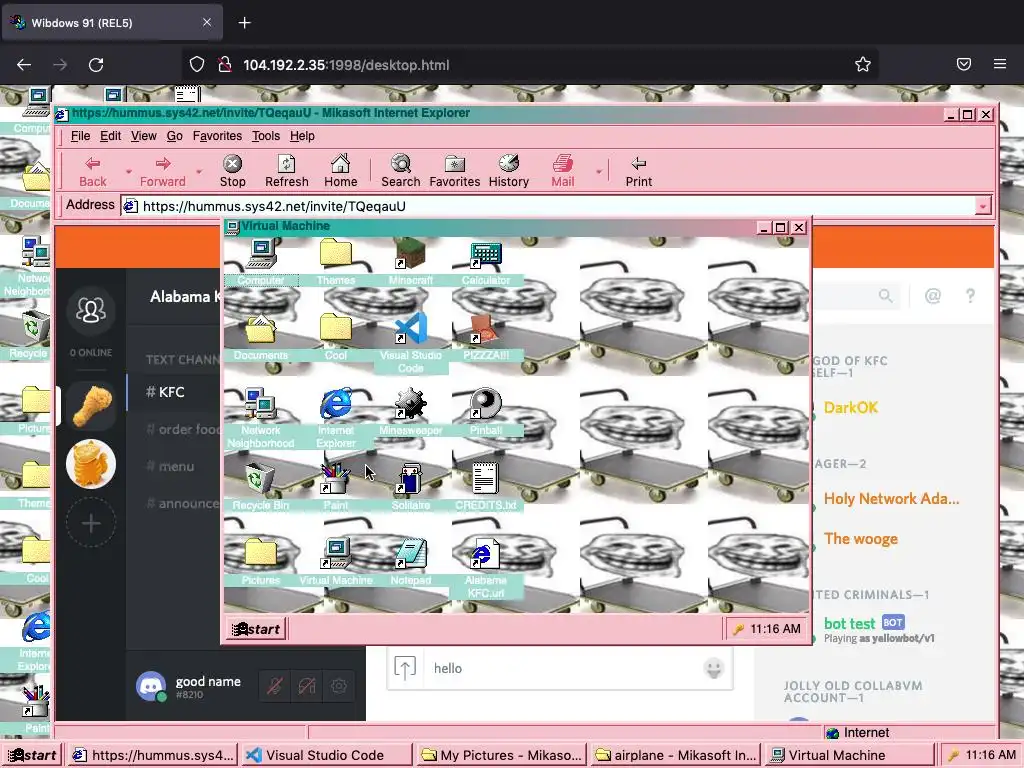Open the Go menu
The width and height of the screenshot is (1024, 768).
174,136
